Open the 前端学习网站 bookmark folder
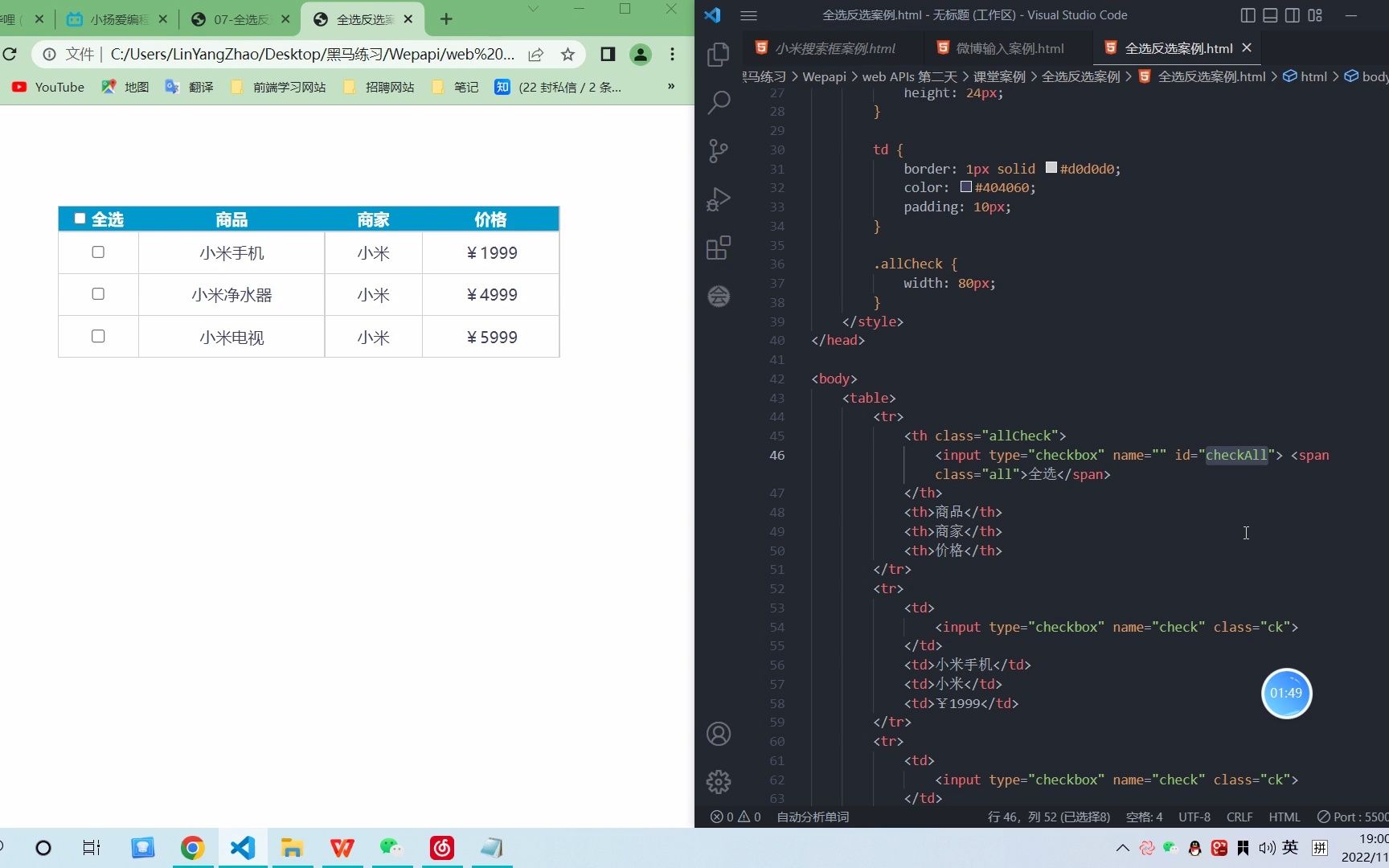 [x=278, y=87]
